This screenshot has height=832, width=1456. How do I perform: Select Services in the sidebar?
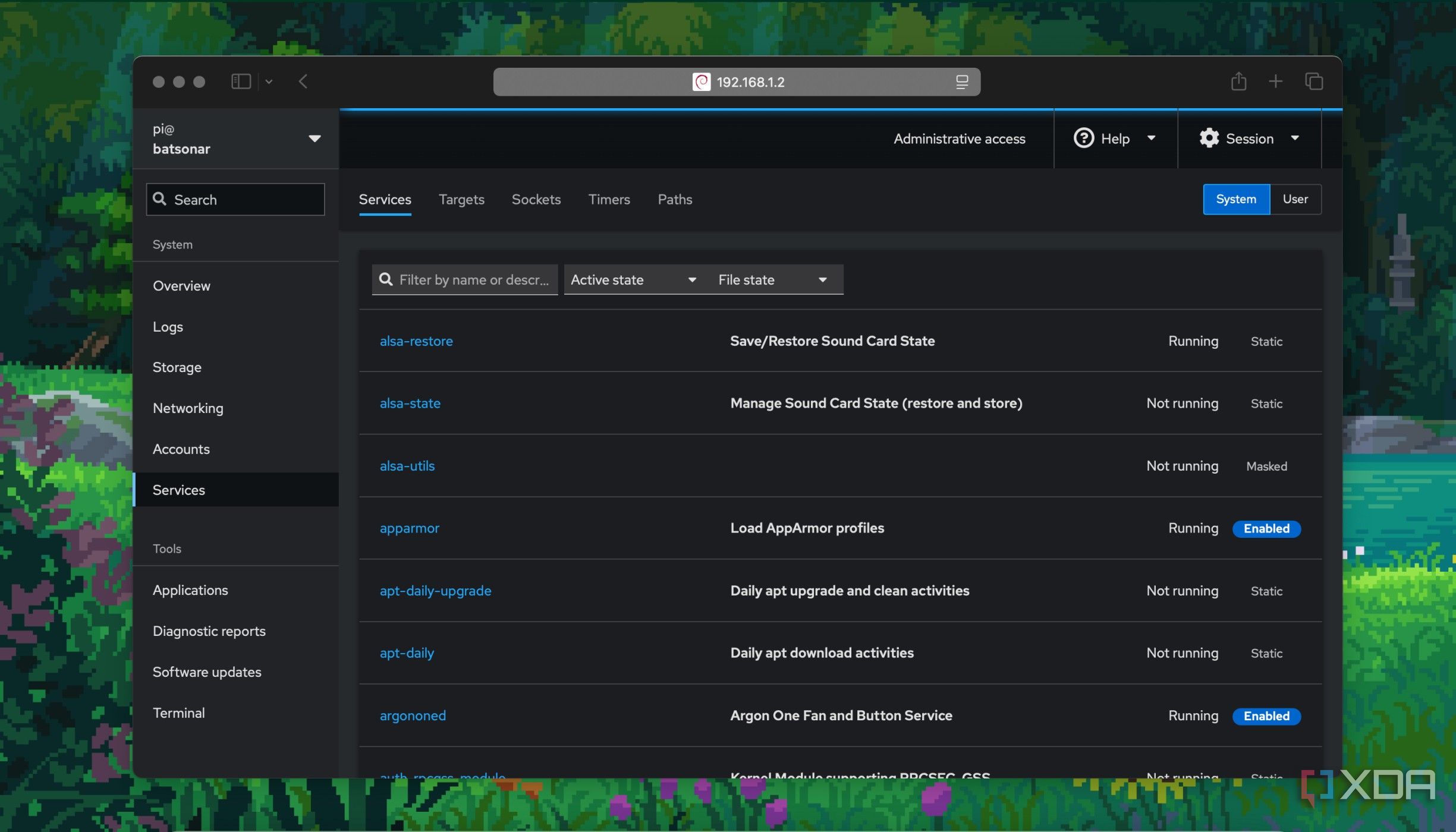[x=235, y=490]
